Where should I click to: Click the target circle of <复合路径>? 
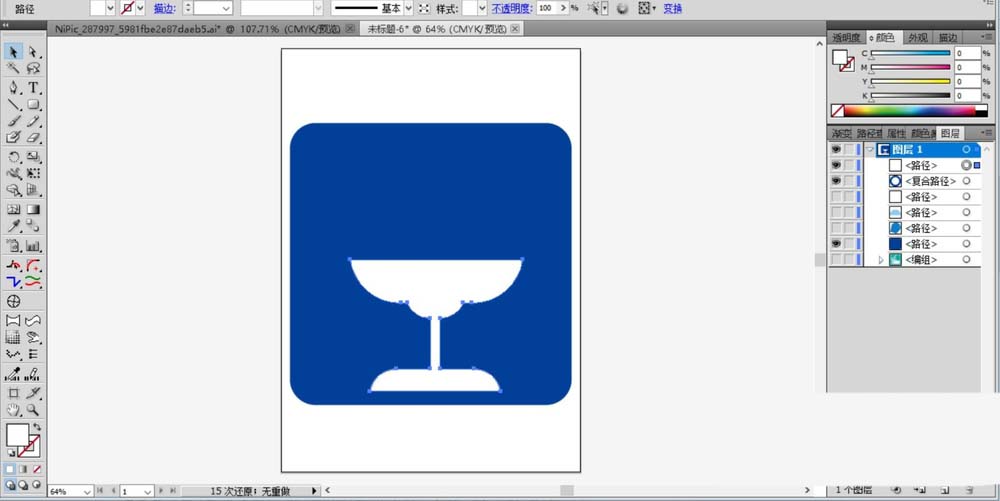click(x=966, y=181)
